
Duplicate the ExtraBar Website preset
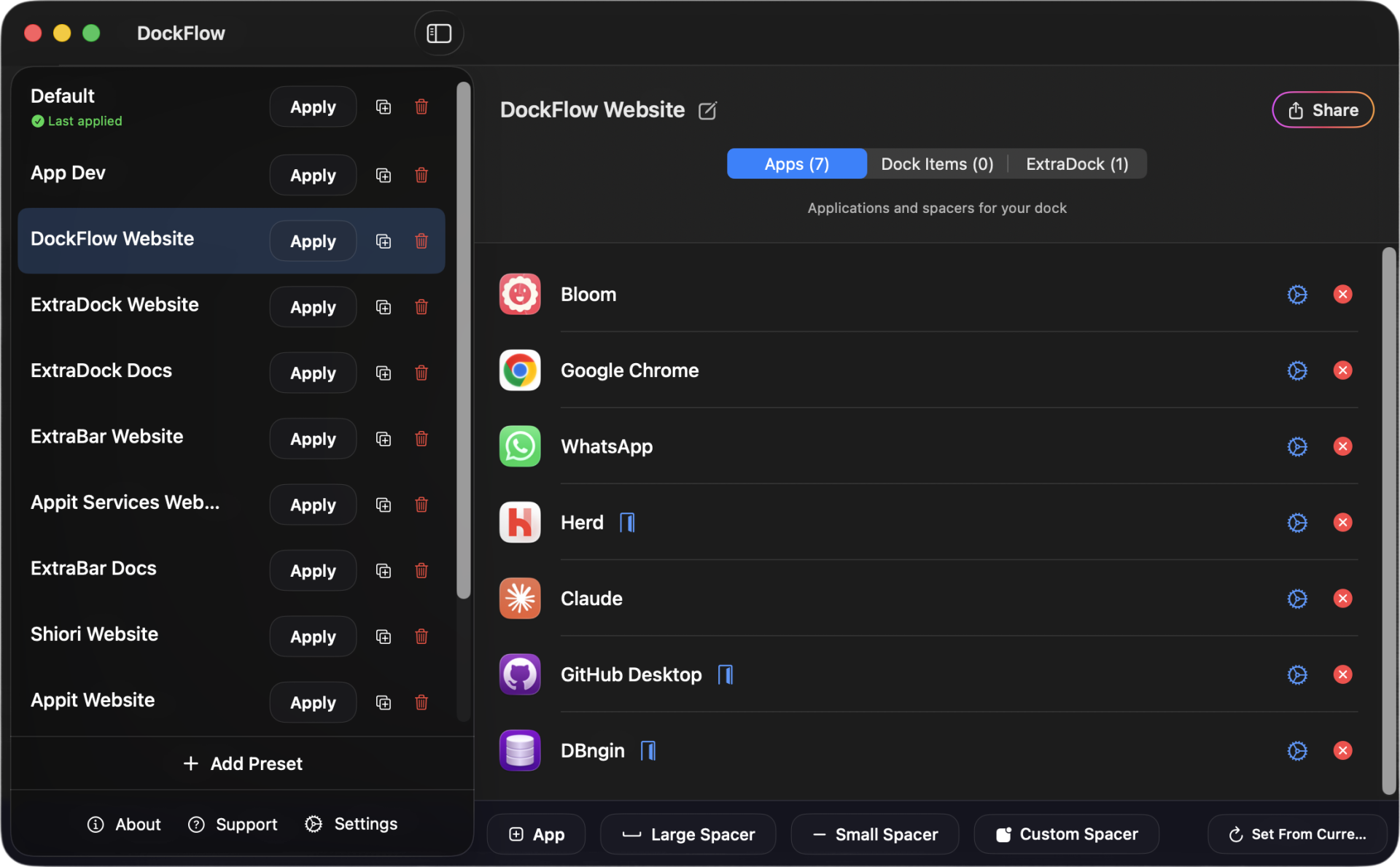[x=384, y=439]
